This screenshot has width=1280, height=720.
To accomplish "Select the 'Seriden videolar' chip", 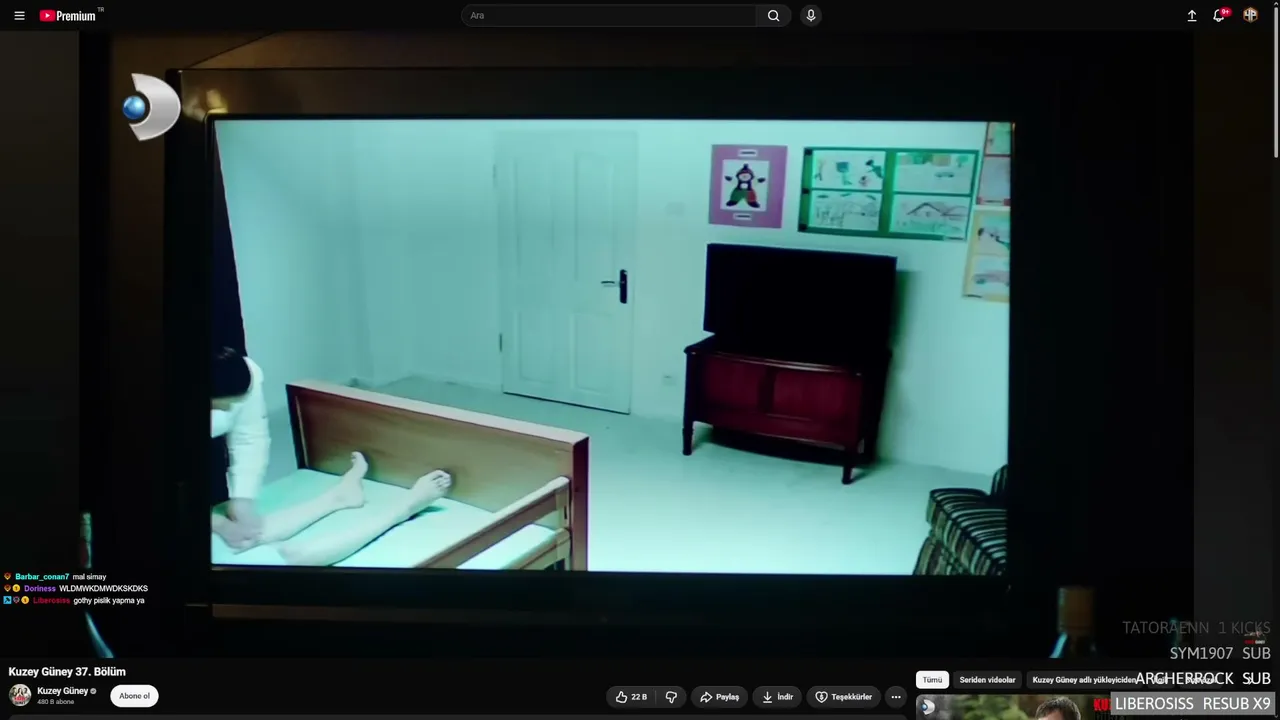I will tap(987, 680).
